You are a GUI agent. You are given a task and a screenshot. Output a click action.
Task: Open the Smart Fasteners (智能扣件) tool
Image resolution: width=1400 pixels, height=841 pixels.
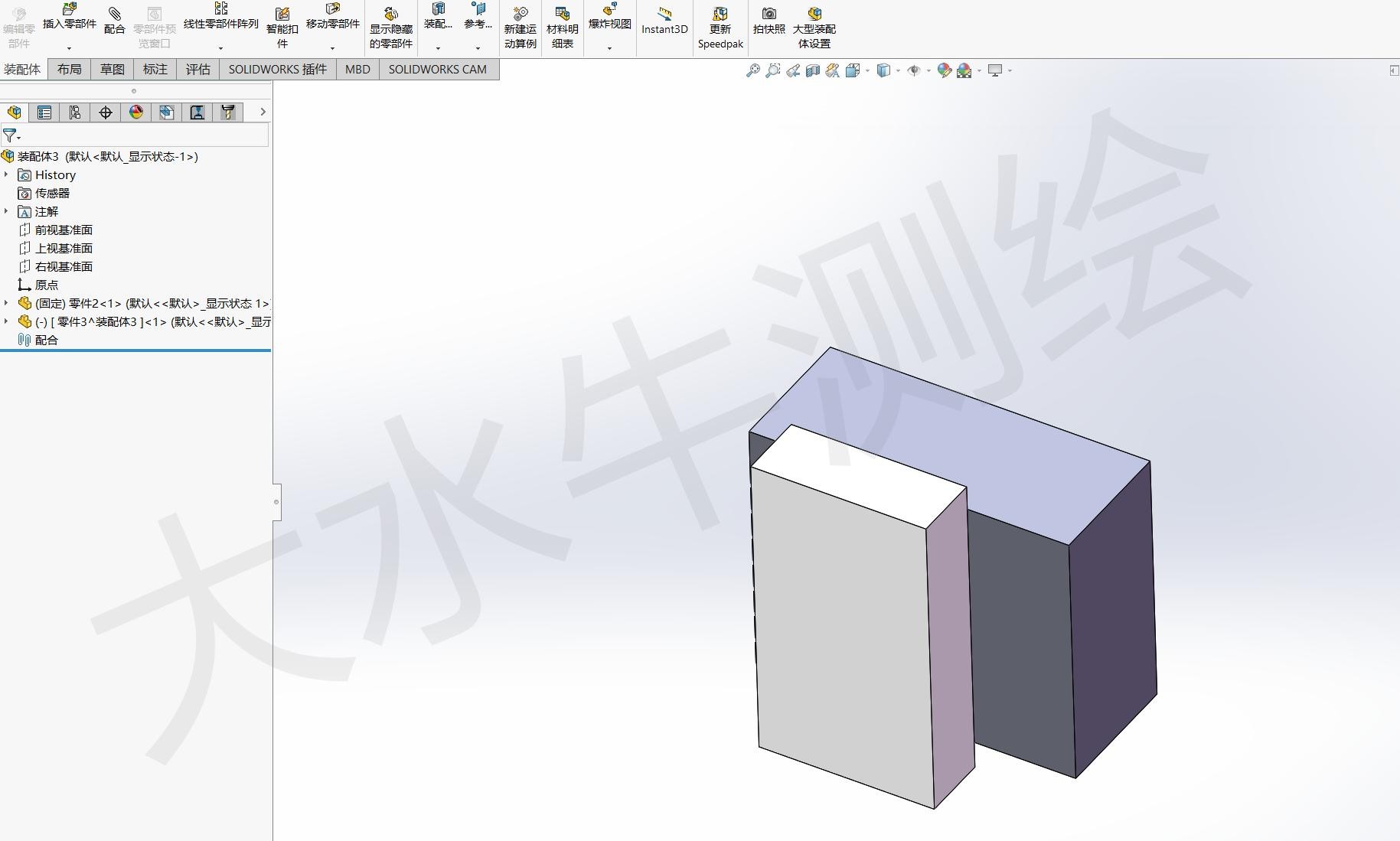[282, 28]
